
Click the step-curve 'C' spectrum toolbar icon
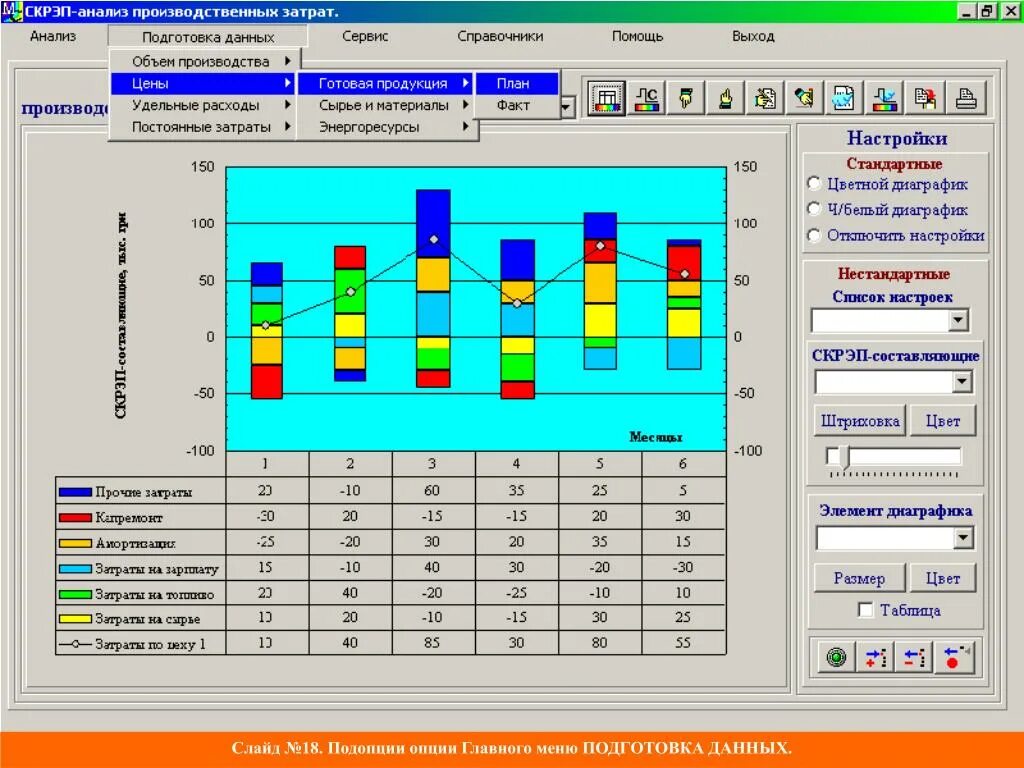pyautogui.click(x=647, y=99)
